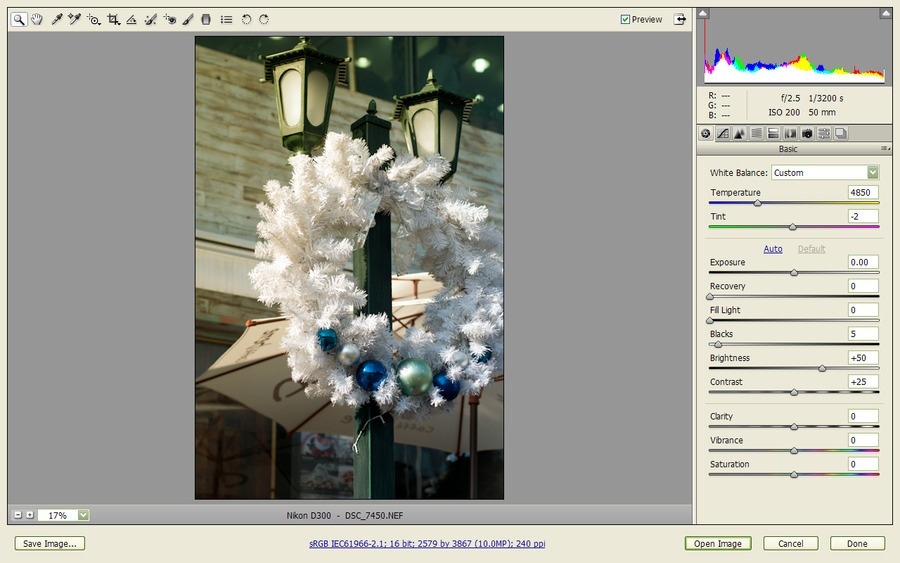This screenshot has width=900, height=563.
Task: Select the Red Eye Removal tool
Action: (169, 19)
